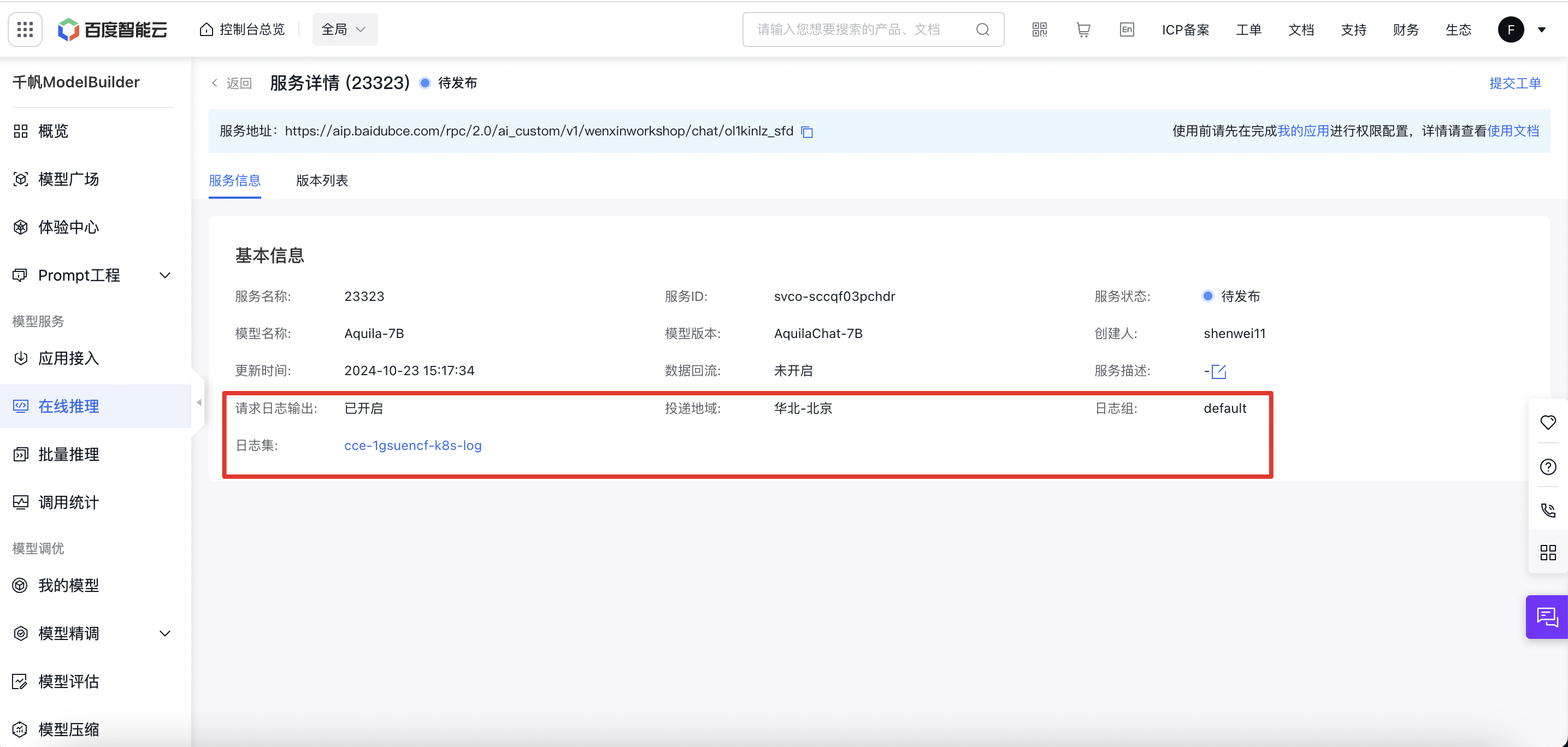Screen dimensions: 1568x747
Task: Collapse the sidebar with arrow handle
Action: [198, 402]
